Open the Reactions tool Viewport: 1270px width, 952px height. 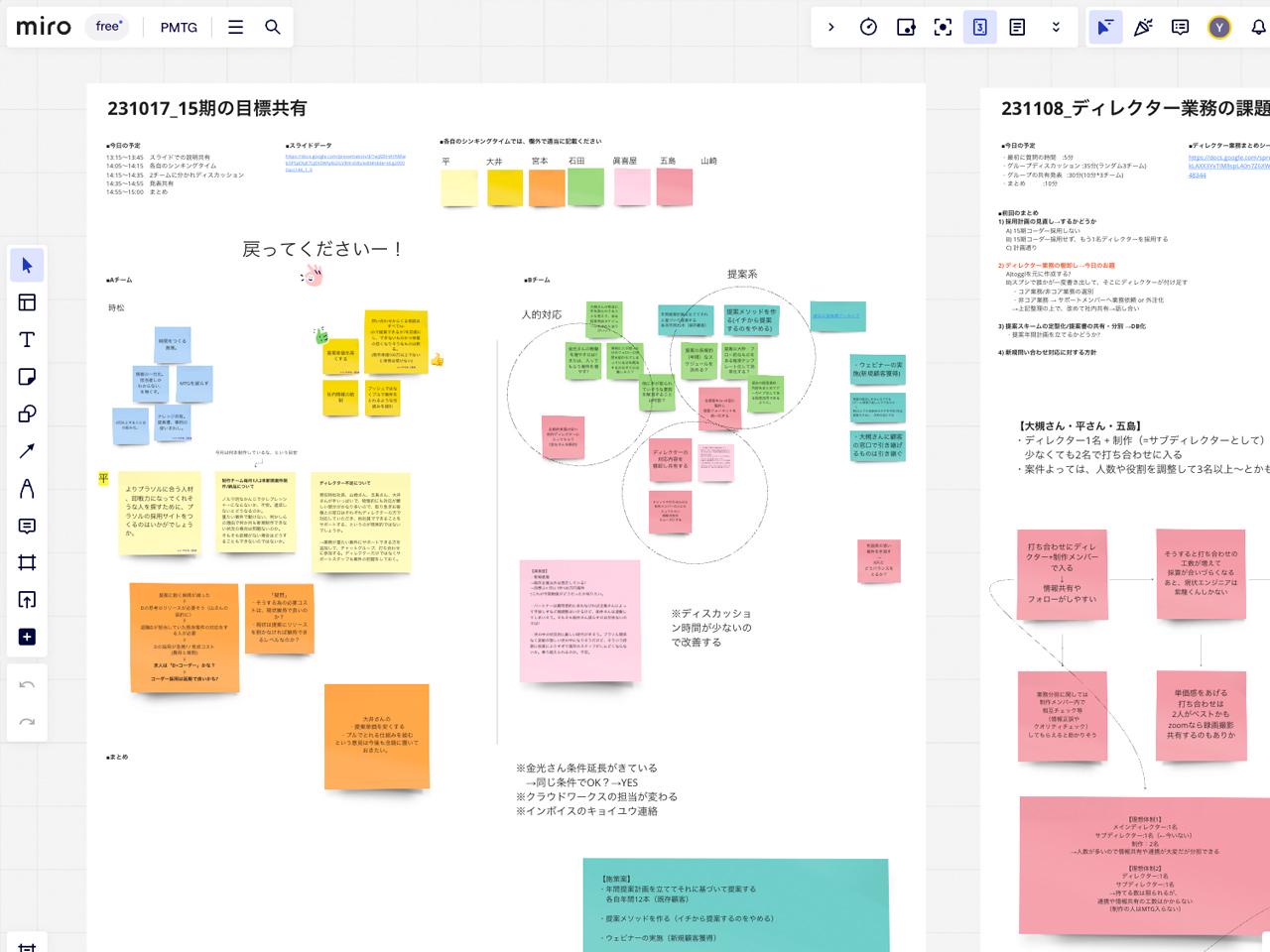tap(1142, 27)
